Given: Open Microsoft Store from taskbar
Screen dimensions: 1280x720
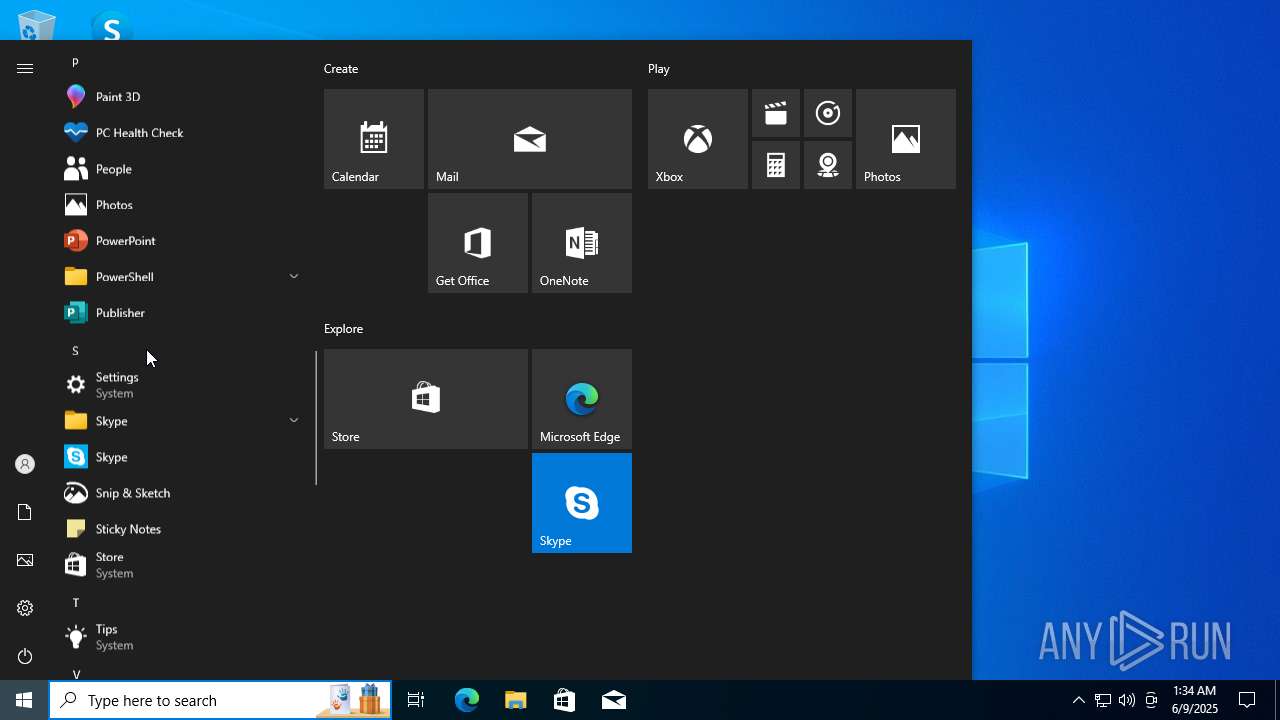Looking at the screenshot, I should 565,700.
